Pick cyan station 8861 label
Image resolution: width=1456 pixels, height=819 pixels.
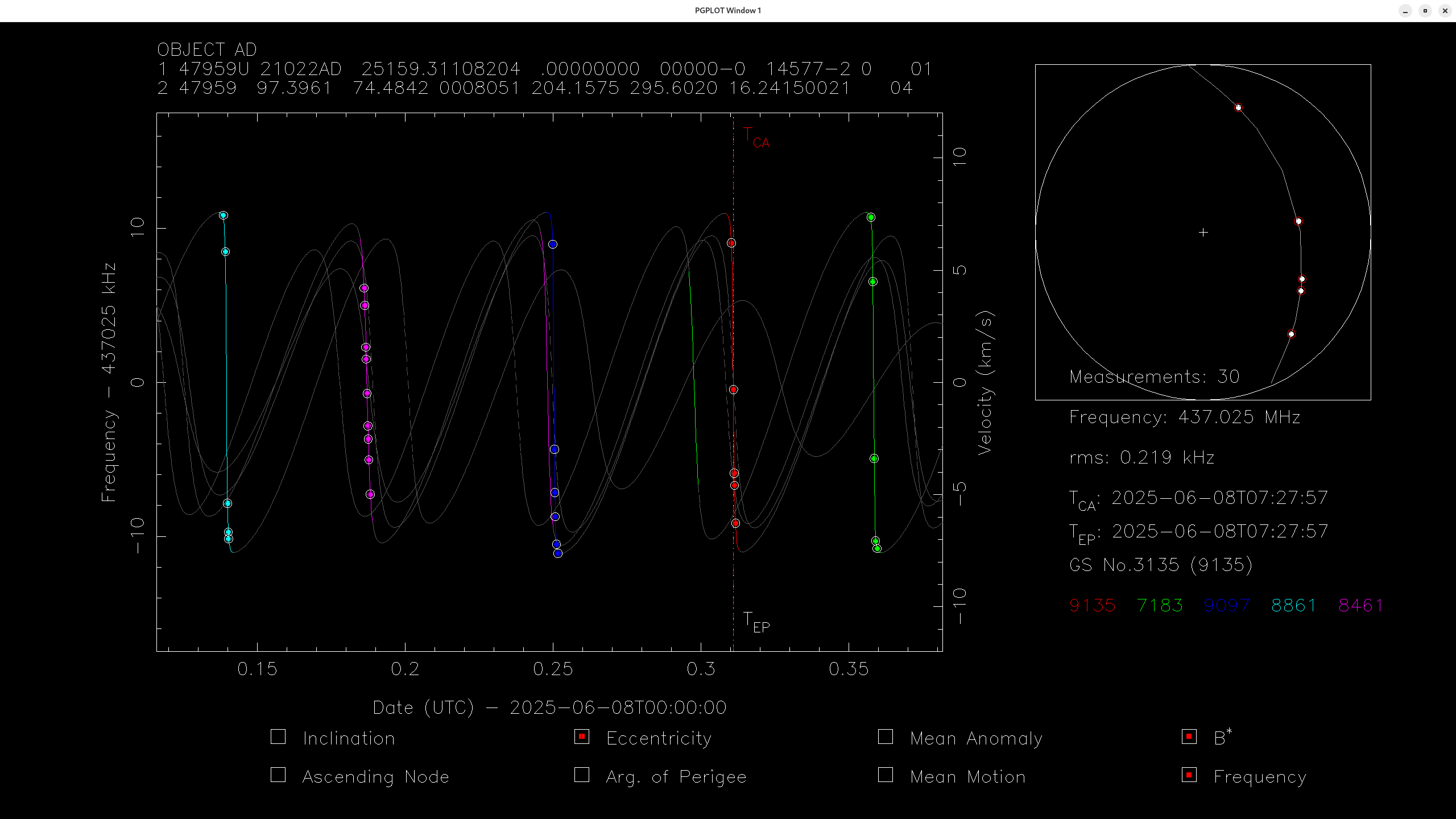[x=1293, y=605]
